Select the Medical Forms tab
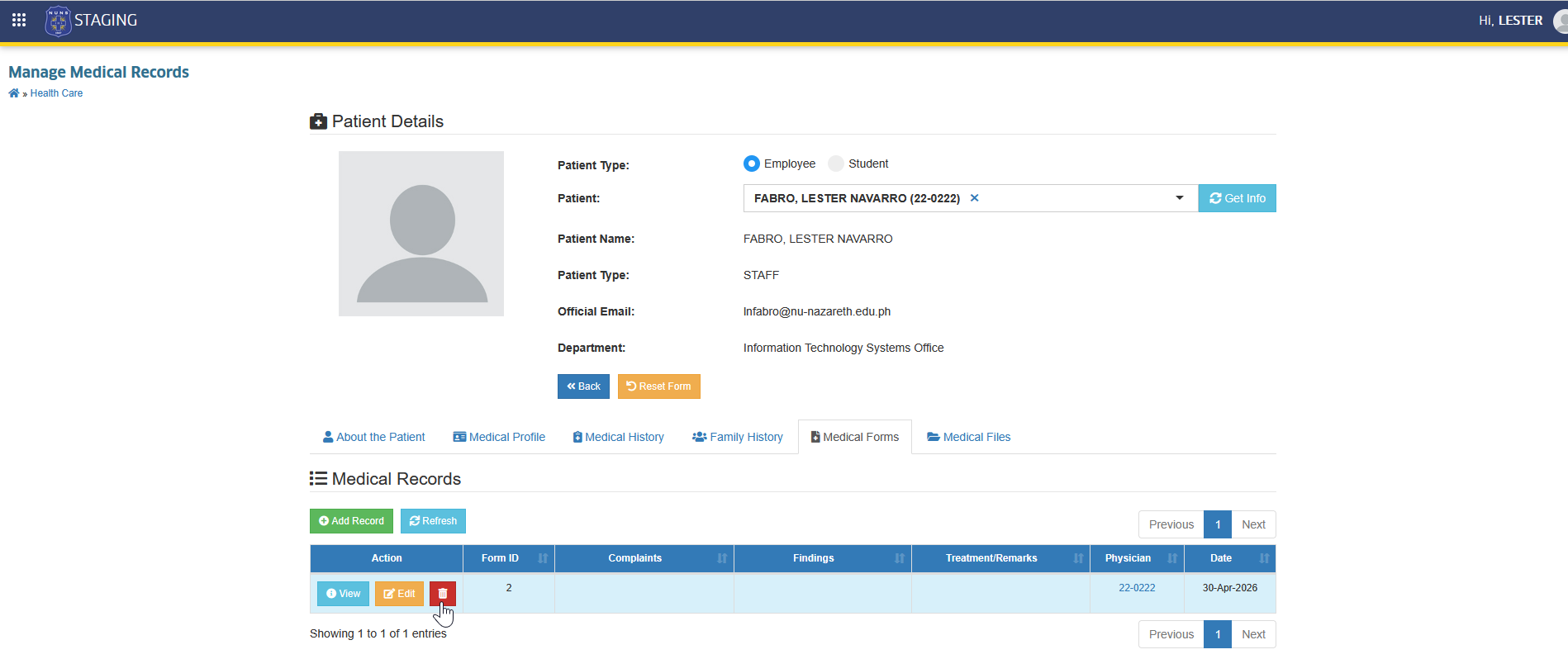This screenshot has height=659, width=1568. 855,437
